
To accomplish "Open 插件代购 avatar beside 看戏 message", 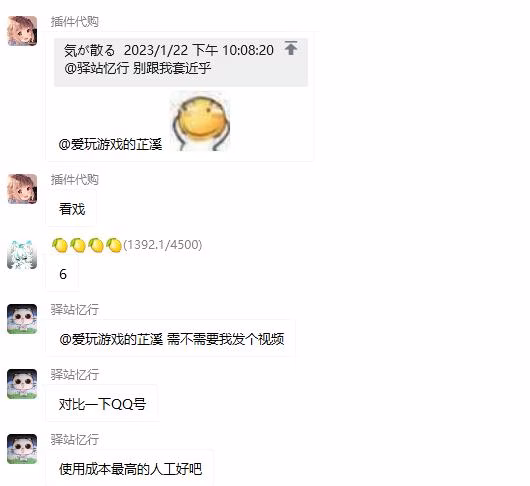I will click(x=22, y=189).
